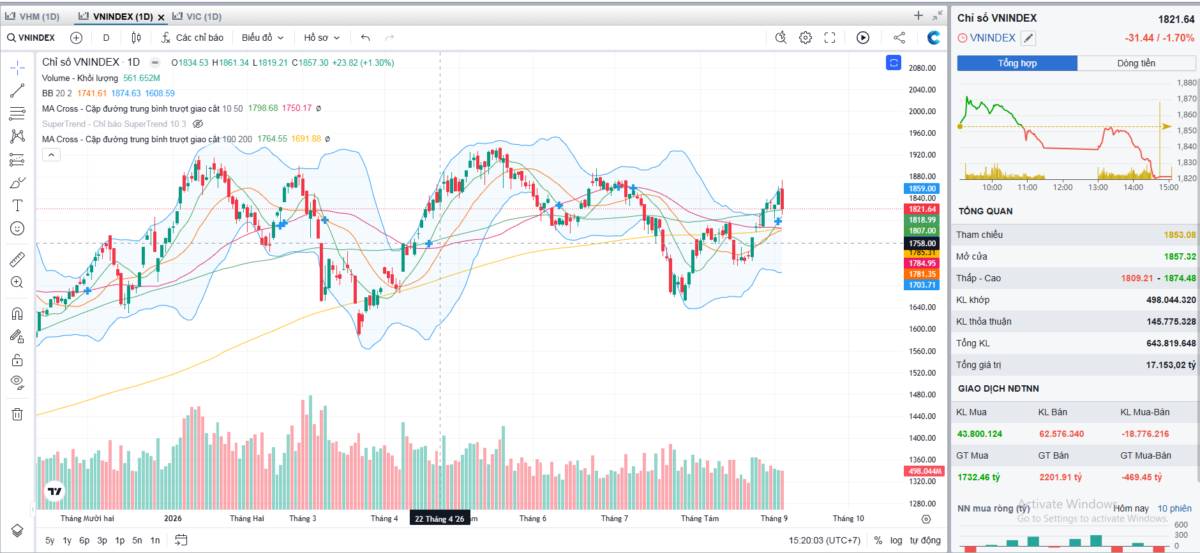Select the 'Dòng tiền' tab
The height and width of the screenshot is (553, 1200).
[x=1136, y=63]
